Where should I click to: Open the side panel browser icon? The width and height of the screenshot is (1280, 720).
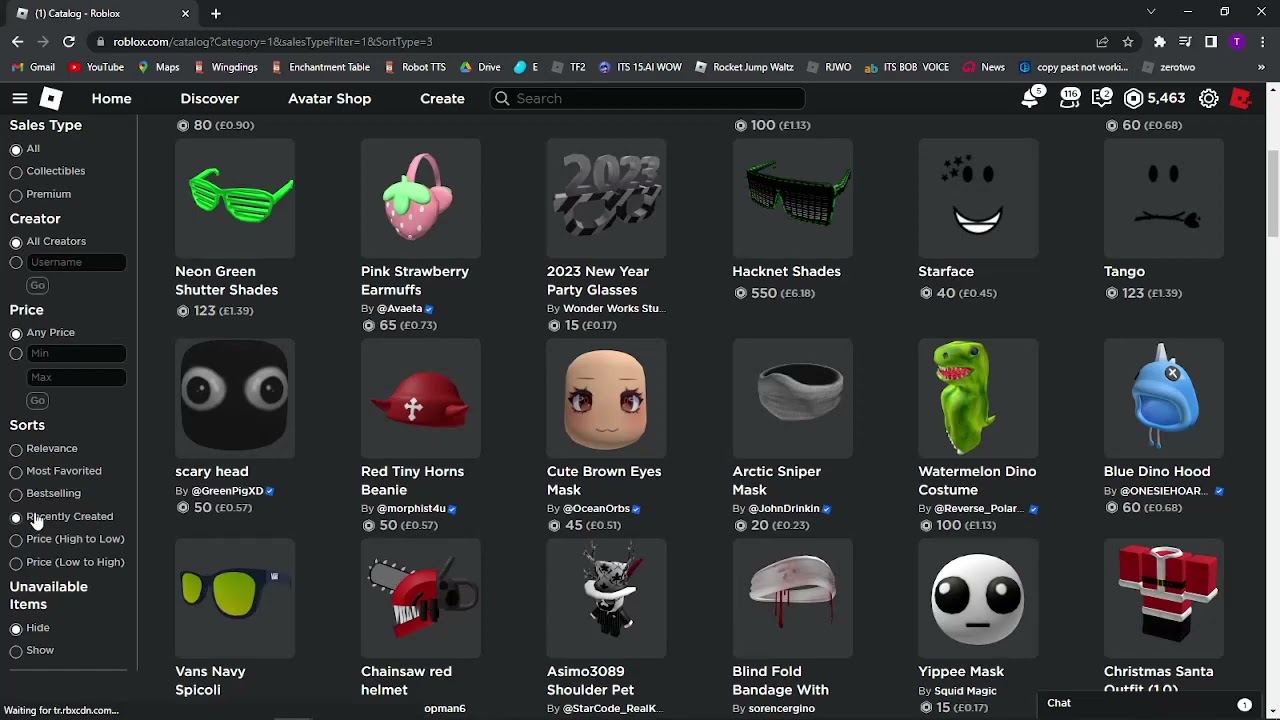click(1211, 42)
